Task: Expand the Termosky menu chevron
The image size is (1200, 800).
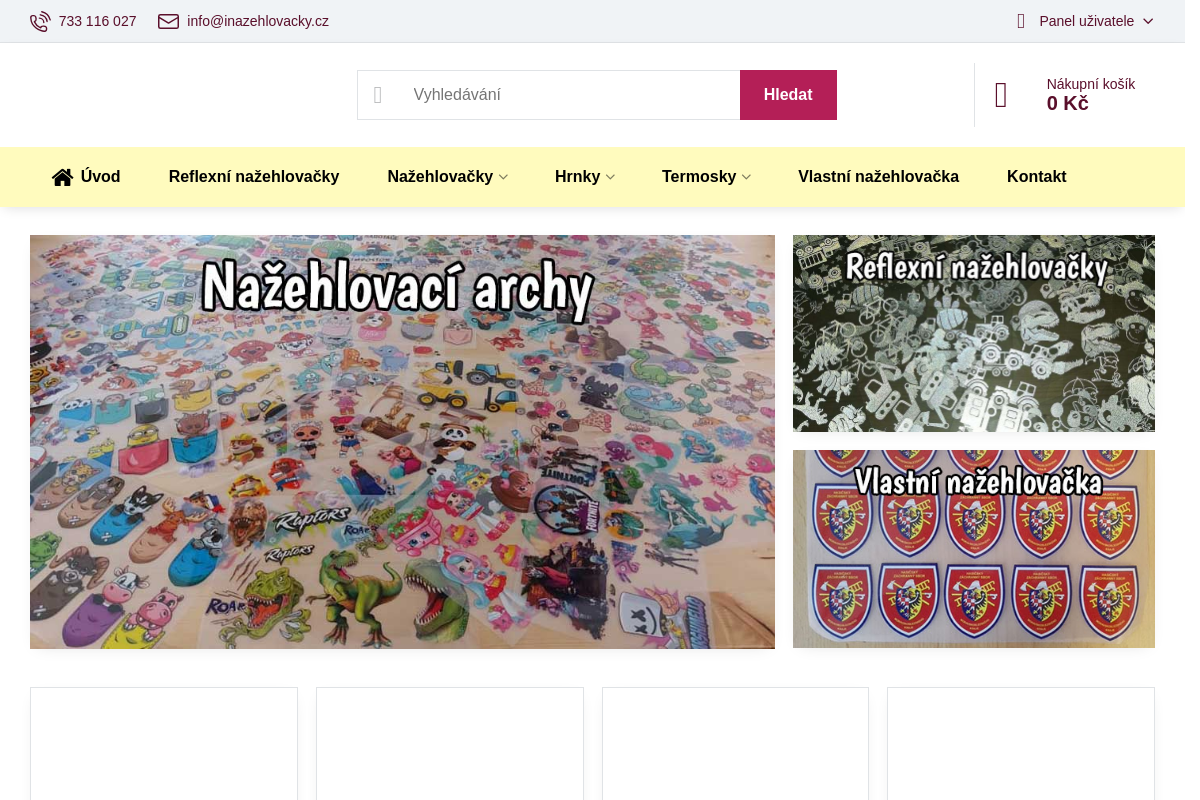Action: tap(746, 177)
